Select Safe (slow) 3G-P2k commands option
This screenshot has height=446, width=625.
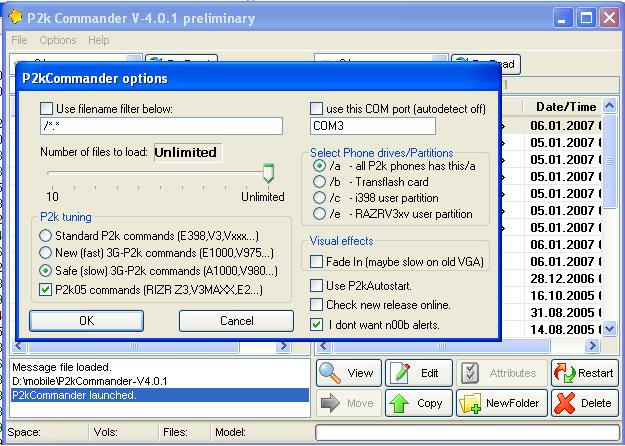[45, 271]
